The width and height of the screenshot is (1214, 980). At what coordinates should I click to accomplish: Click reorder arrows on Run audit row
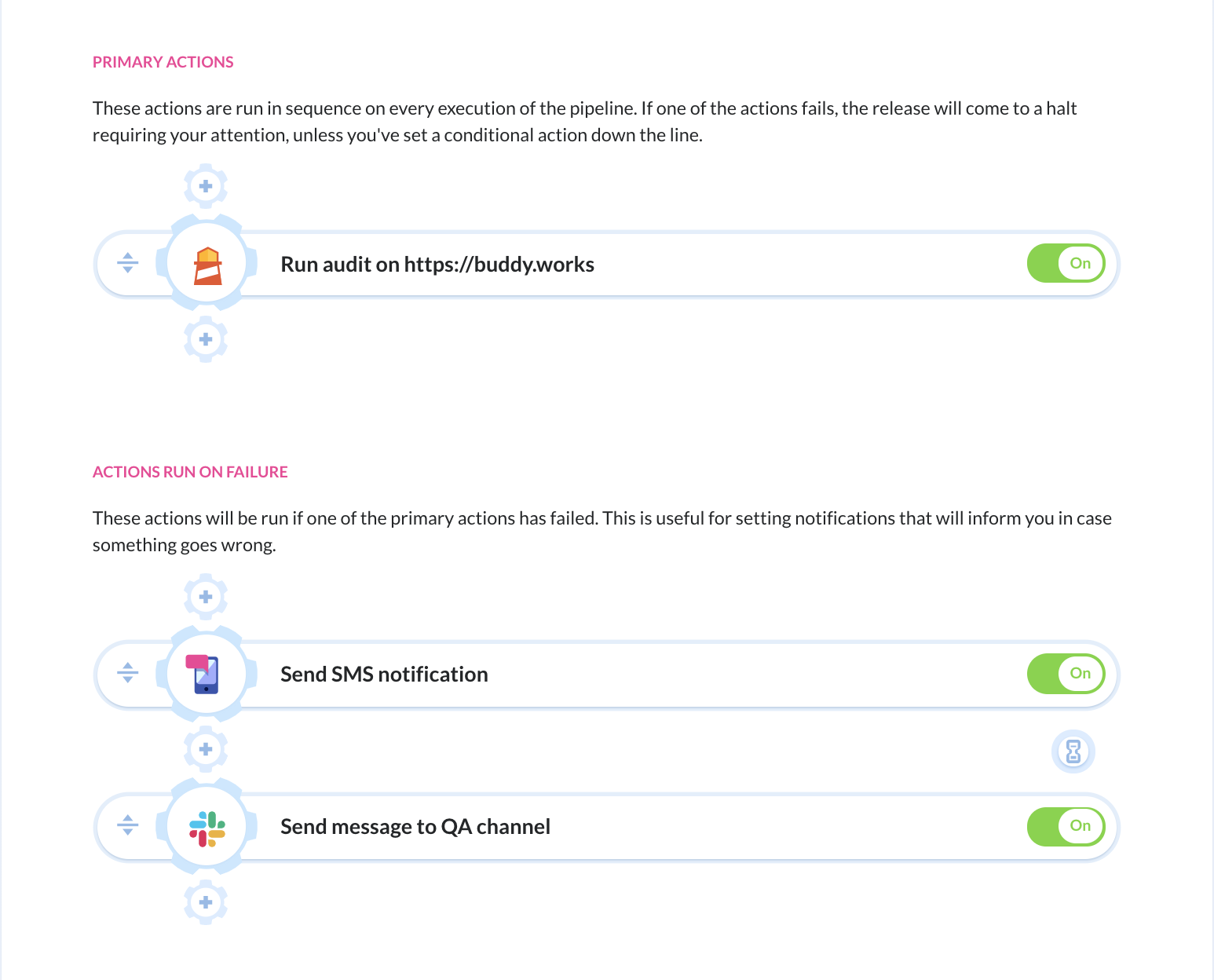click(x=128, y=263)
